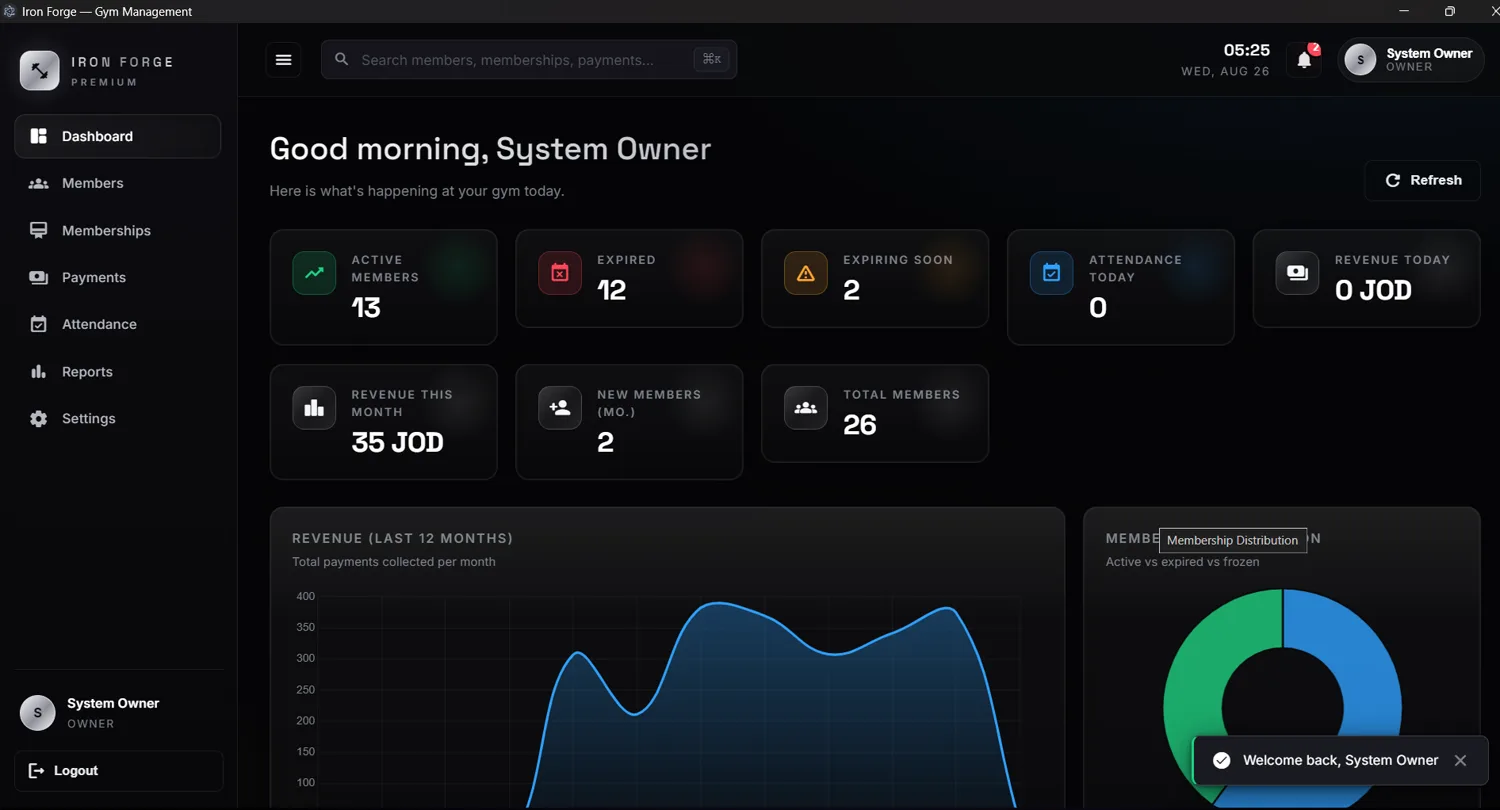1500x810 pixels.
Task: Click the Revenue (Last 12 Months) title
Action: point(402,539)
